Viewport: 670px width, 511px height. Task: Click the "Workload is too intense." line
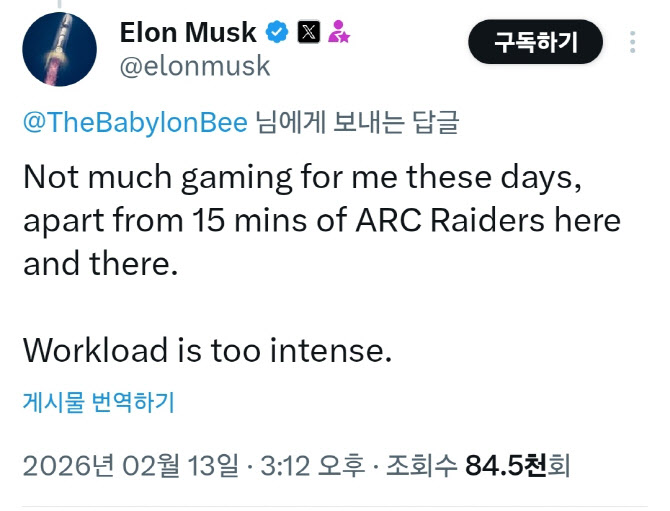pyautogui.click(x=207, y=350)
